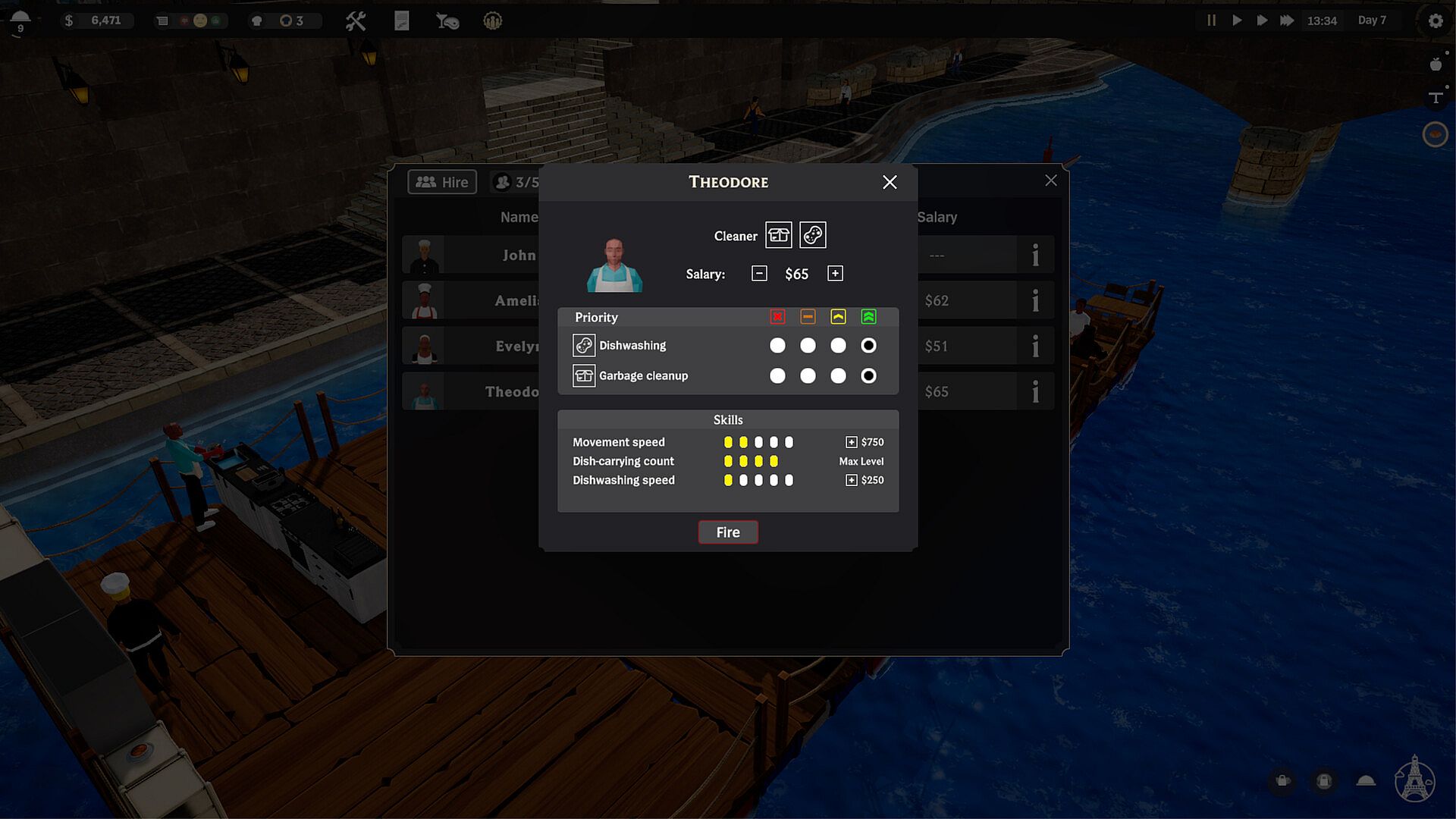Set fastest game speed
Viewport: 1456px width, 819px height.
click(1287, 20)
